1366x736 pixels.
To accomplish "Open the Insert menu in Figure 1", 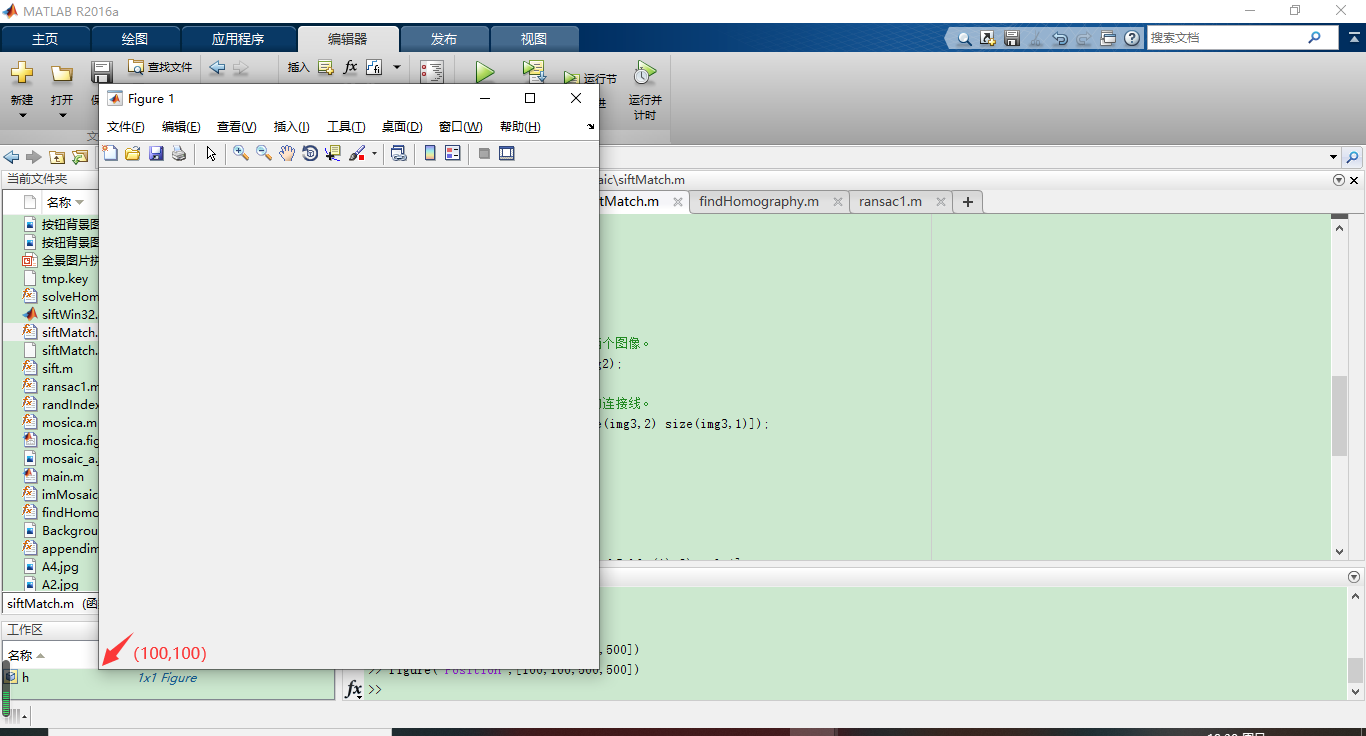I will [x=292, y=127].
